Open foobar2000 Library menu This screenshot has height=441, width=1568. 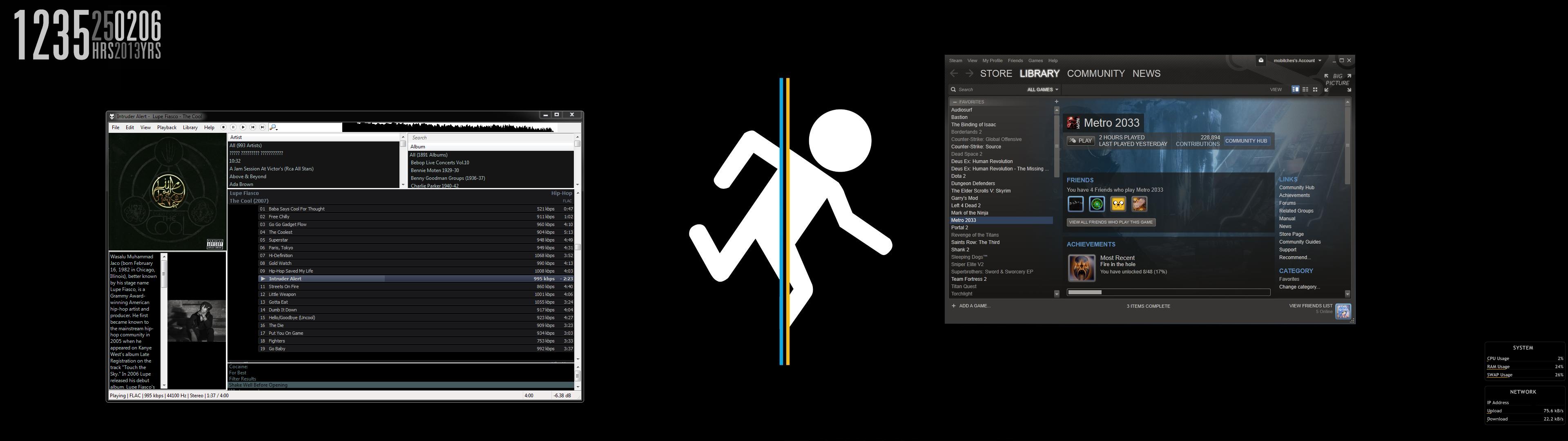190,128
